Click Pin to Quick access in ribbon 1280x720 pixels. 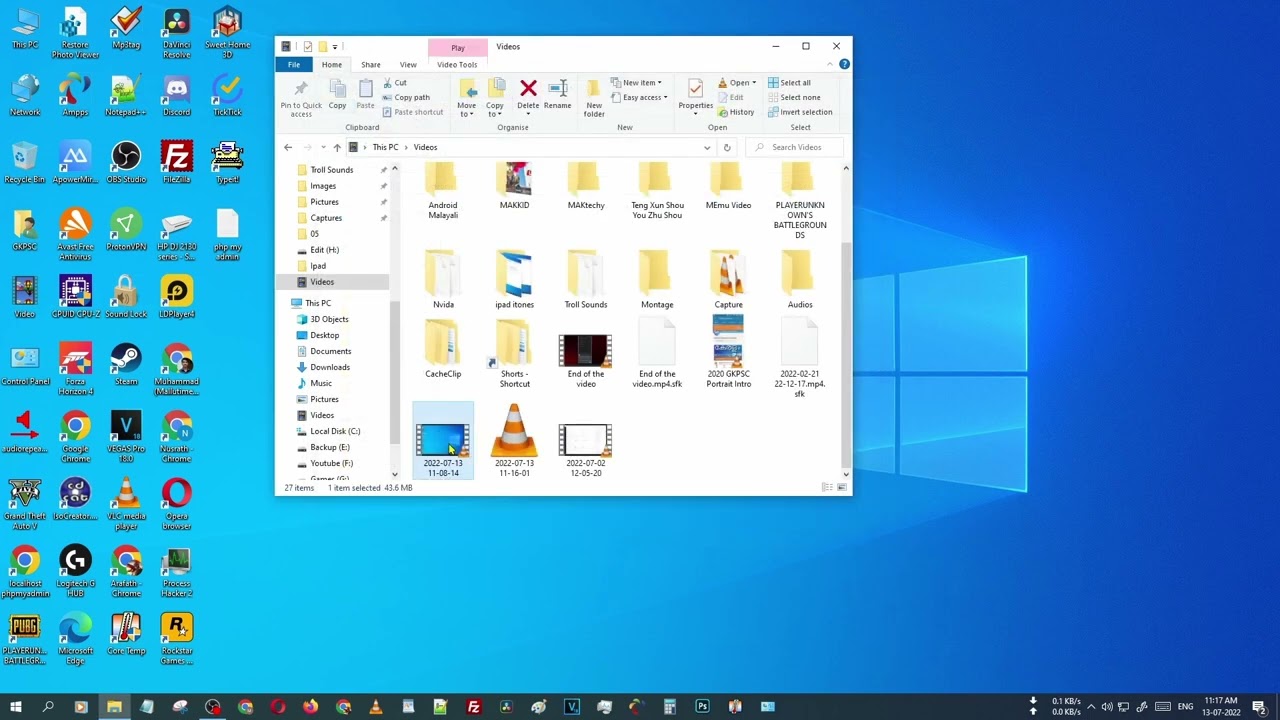[301, 97]
